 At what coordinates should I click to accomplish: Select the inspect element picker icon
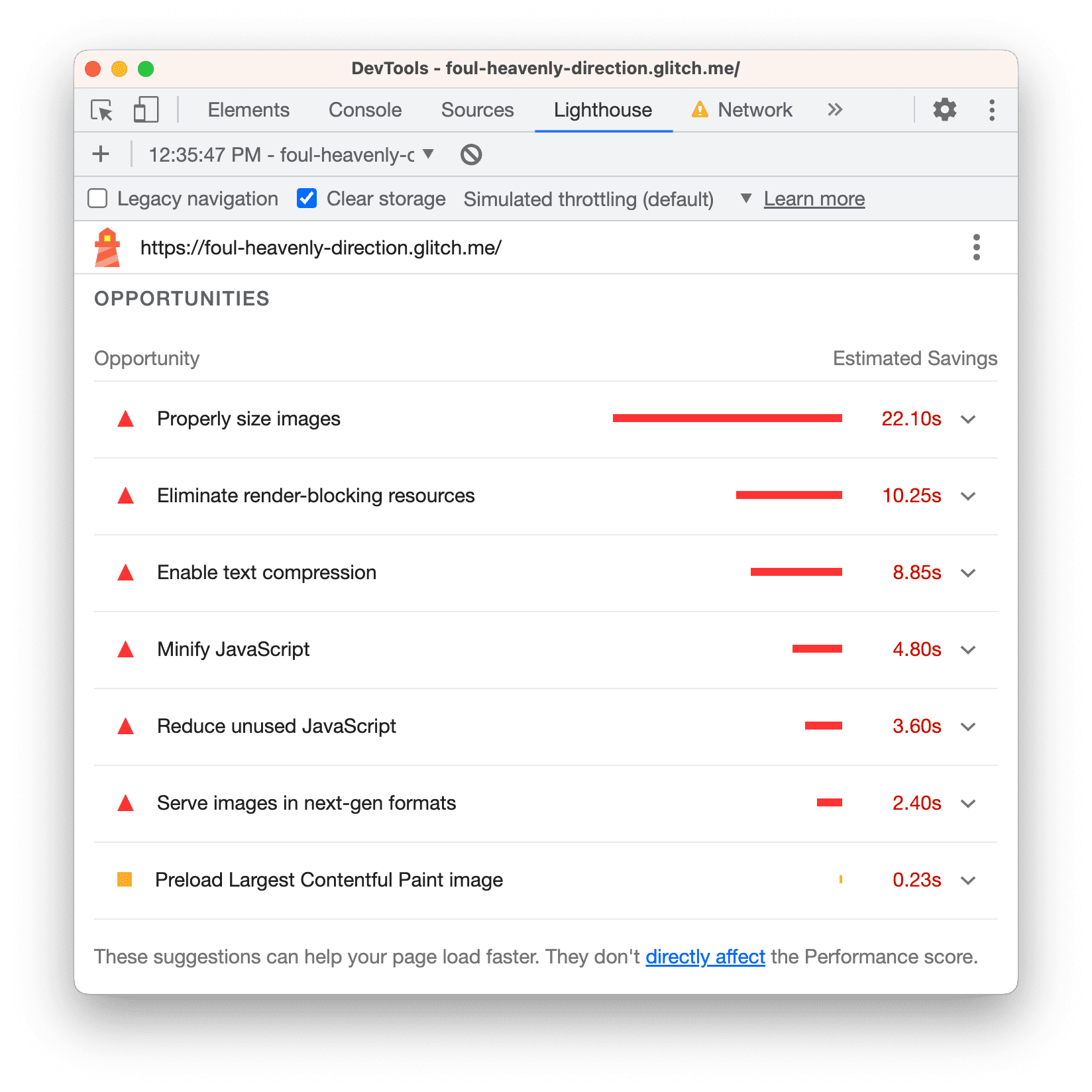pyautogui.click(x=102, y=110)
